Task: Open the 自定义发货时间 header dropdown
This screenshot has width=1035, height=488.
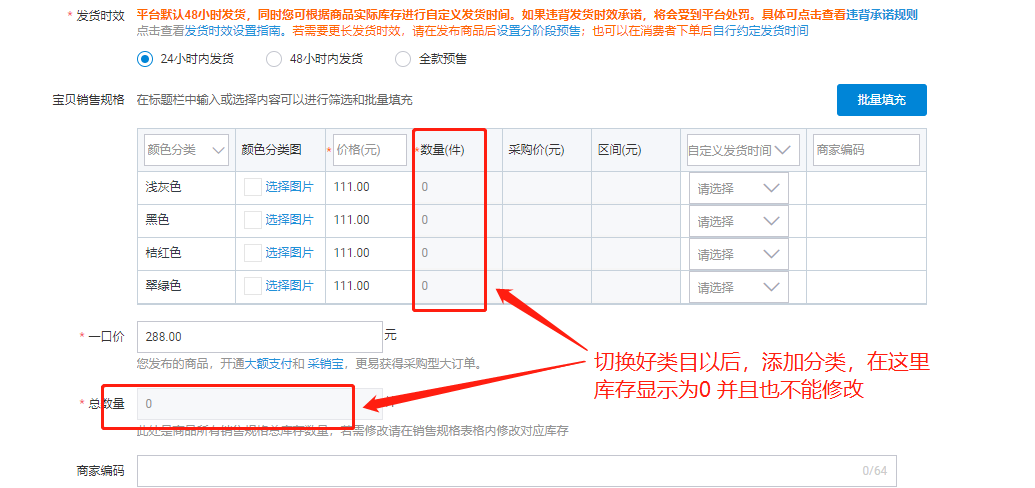Action: (x=742, y=150)
